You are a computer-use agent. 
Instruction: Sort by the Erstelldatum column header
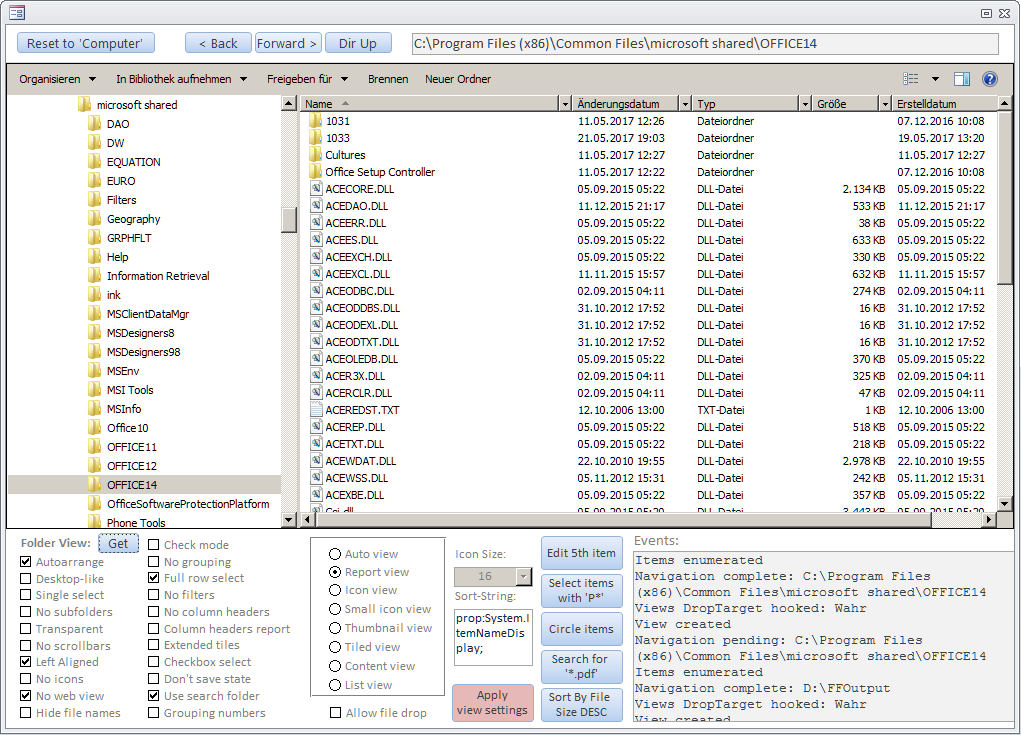click(x=944, y=104)
